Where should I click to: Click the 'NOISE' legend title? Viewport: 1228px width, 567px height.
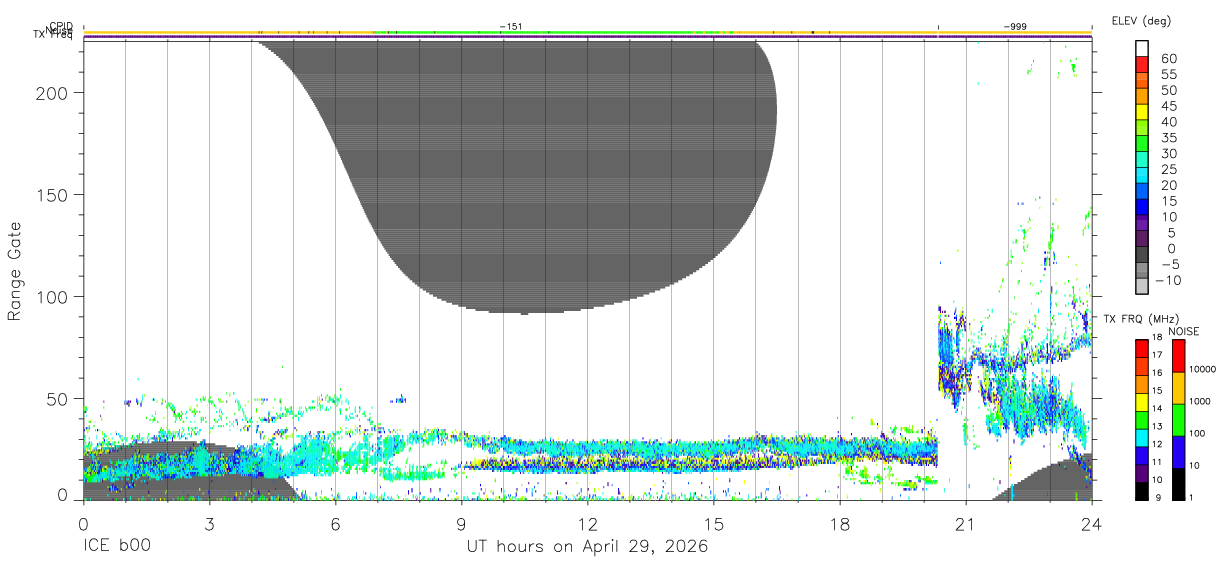[x=1182, y=331]
